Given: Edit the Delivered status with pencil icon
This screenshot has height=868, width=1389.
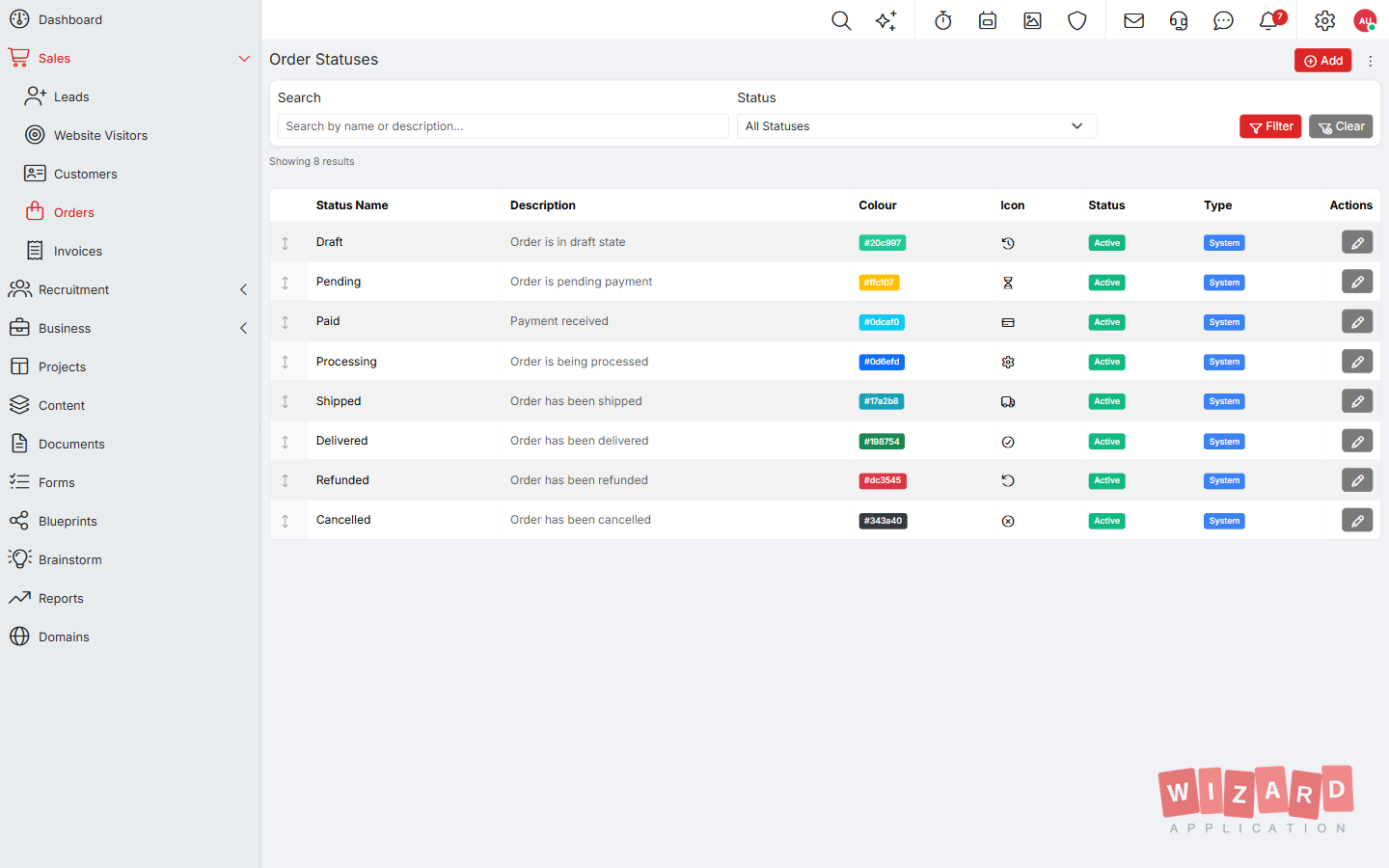Looking at the screenshot, I should pos(1357,441).
